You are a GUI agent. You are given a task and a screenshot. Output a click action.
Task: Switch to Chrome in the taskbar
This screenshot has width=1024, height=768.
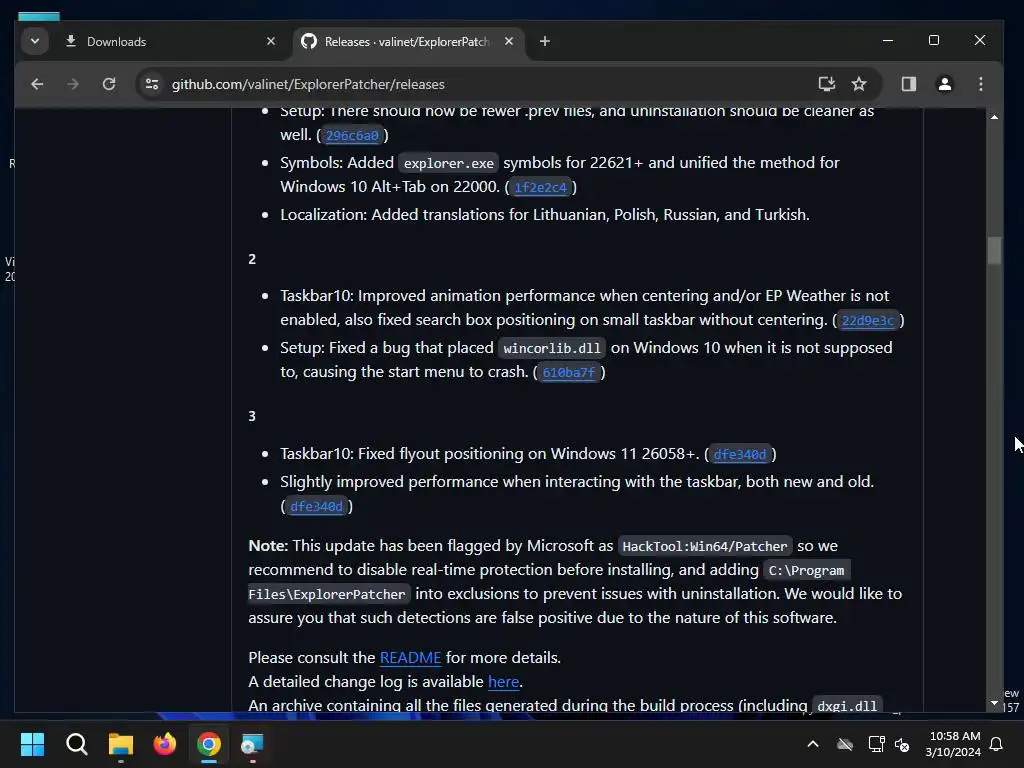tap(209, 744)
